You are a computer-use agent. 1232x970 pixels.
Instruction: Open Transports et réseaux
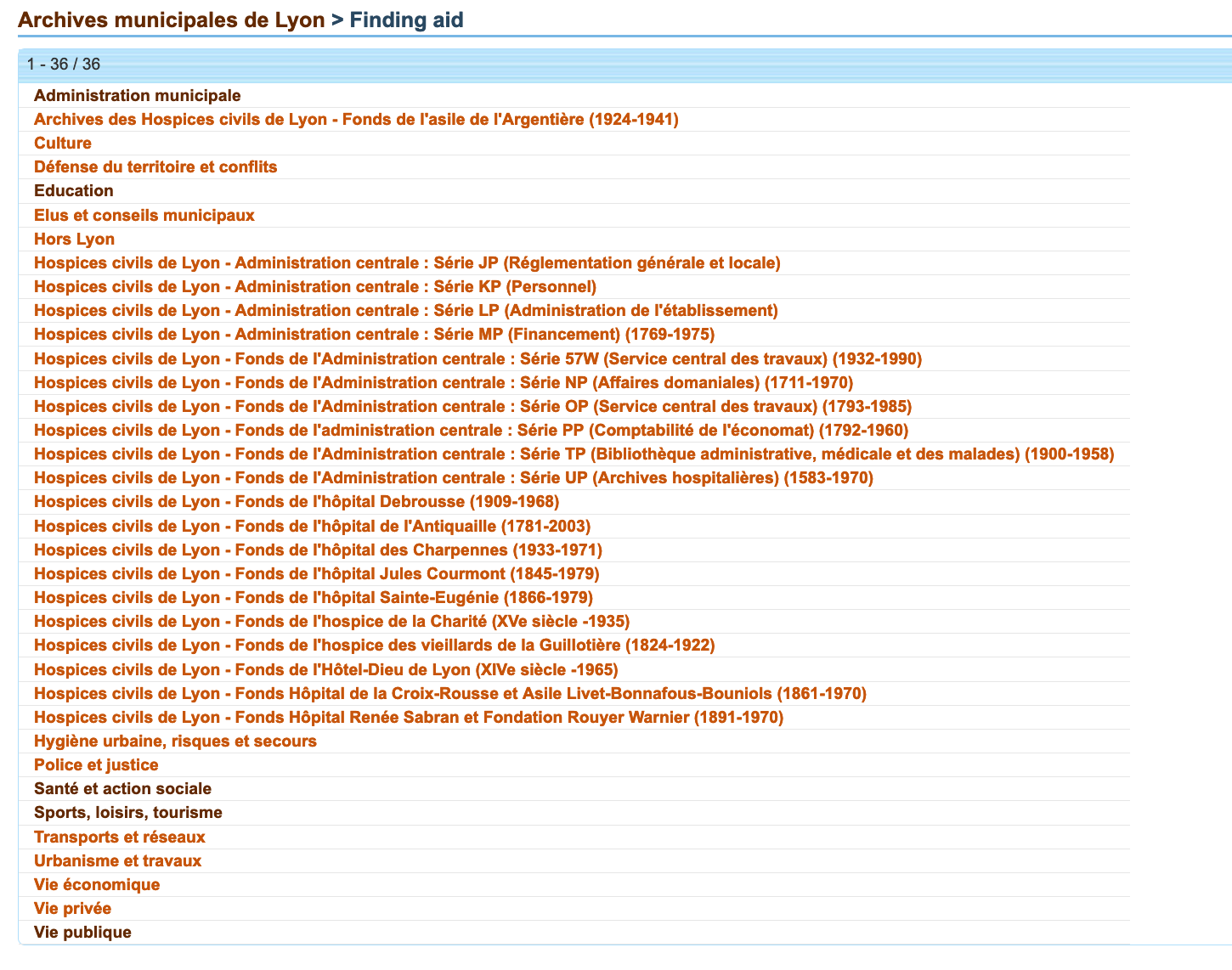pos(120,837)
